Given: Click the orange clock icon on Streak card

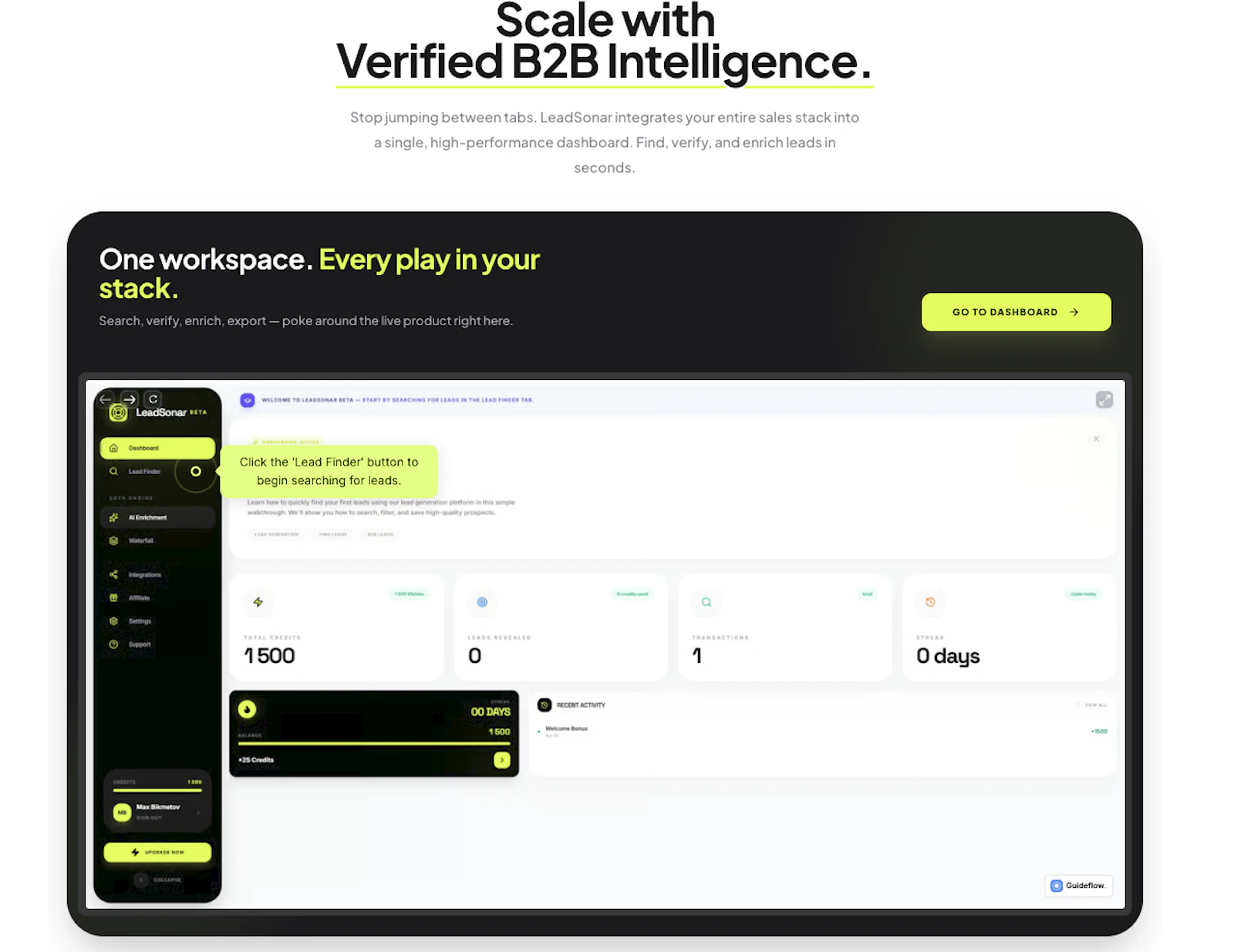Looking at the screenshot, I should [930, 602].
